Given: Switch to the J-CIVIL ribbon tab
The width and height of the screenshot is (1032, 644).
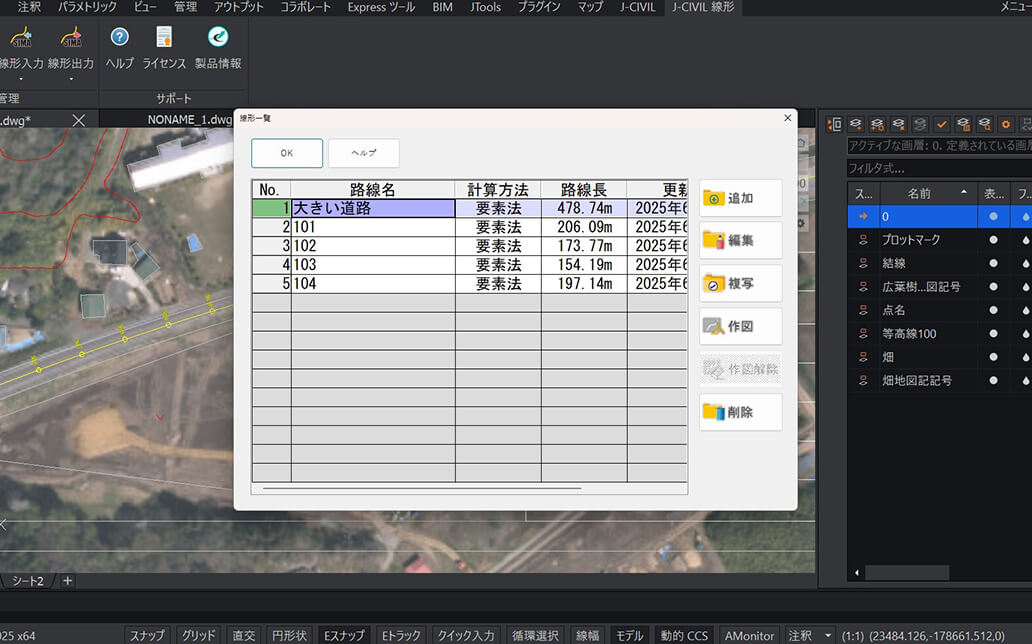Looking at the screenshot, I should coord(635,7).
